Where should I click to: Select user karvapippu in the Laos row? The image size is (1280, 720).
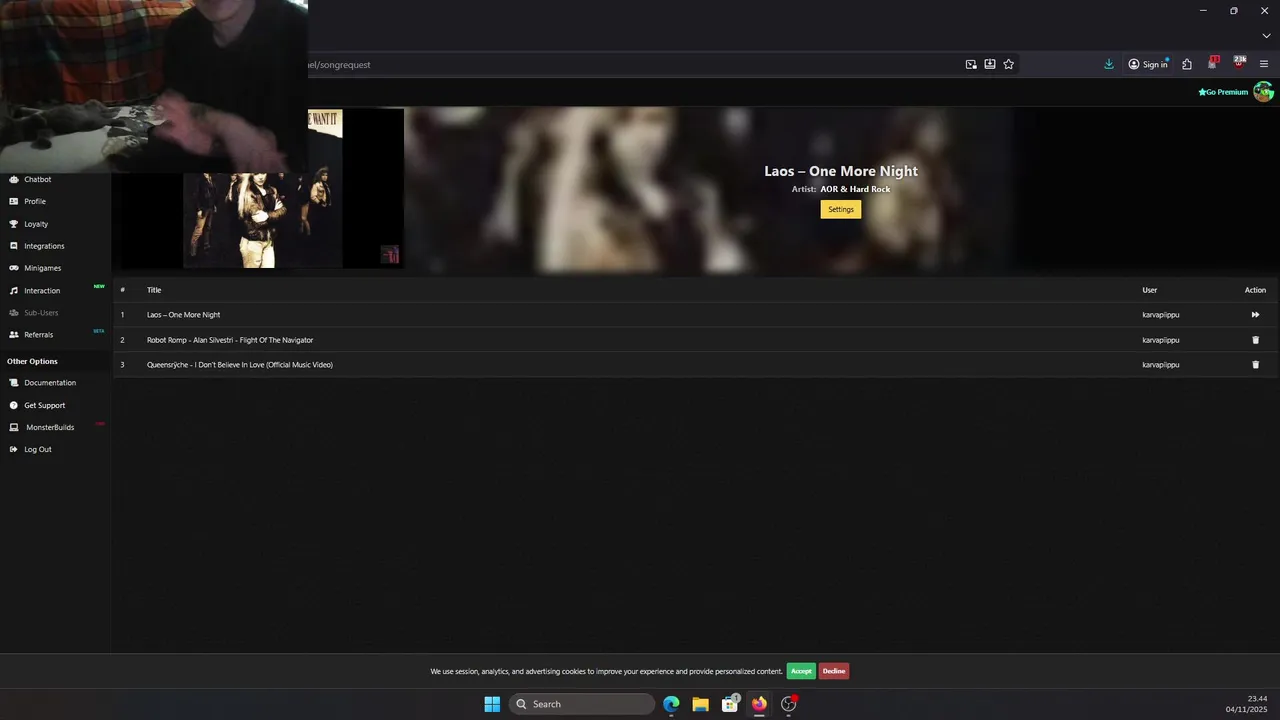1161,315
